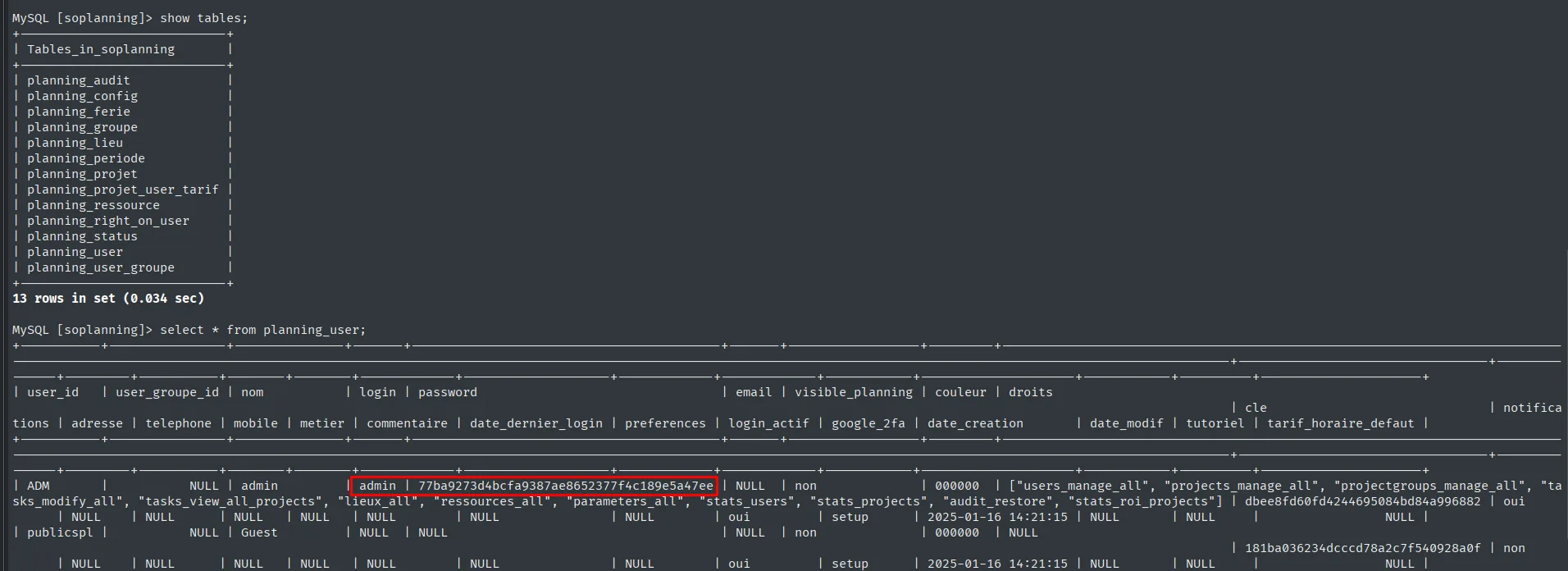Click the planning_lieu table name
Image resolution: width=1568 pixels, height=571 pixels.
(75, 143)
